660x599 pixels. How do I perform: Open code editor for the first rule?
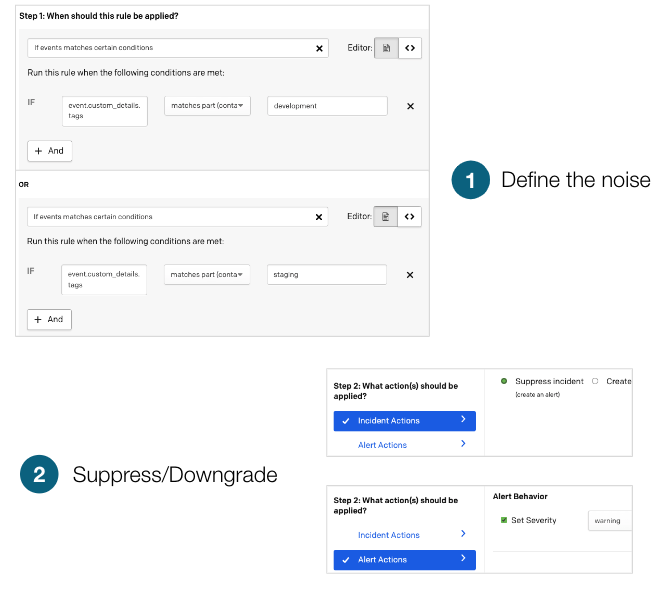click(410, 48)
